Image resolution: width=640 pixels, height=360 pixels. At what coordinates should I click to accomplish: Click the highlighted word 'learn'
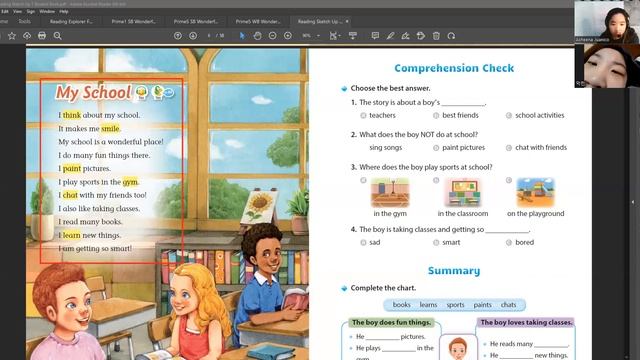pos(71,235)
